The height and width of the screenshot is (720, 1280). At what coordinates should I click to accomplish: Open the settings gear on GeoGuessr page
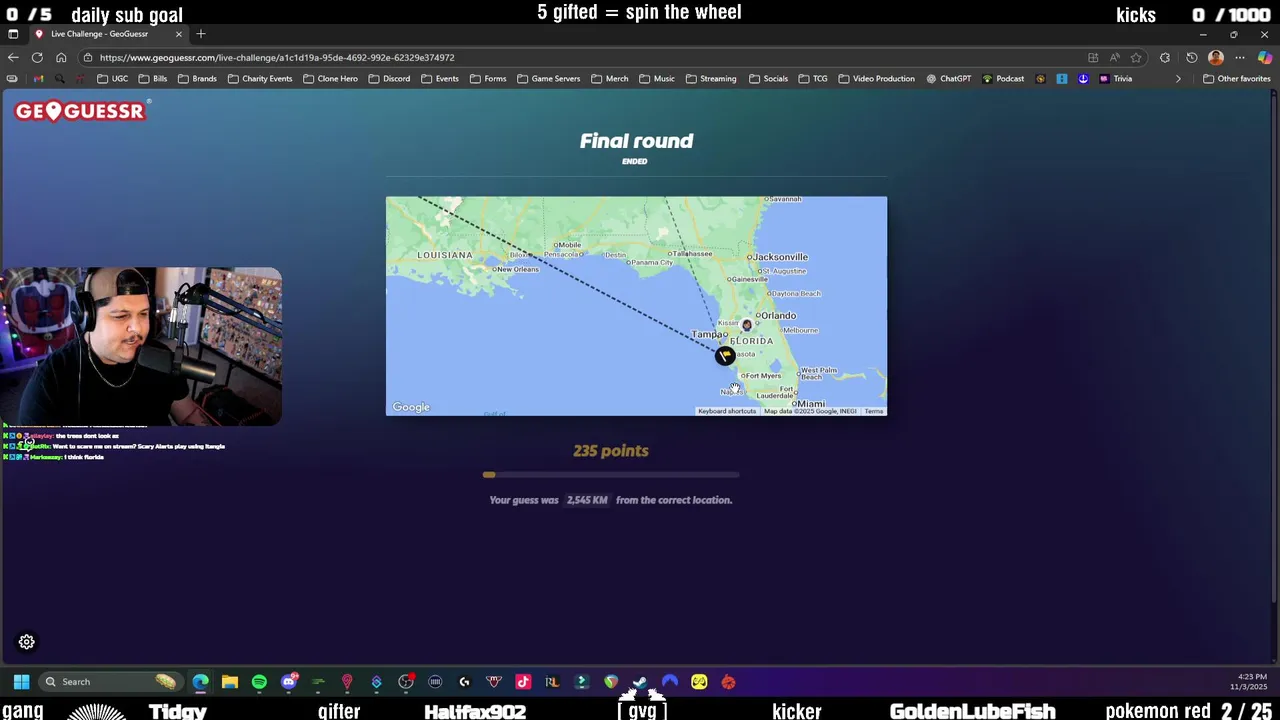pos(27,642)
